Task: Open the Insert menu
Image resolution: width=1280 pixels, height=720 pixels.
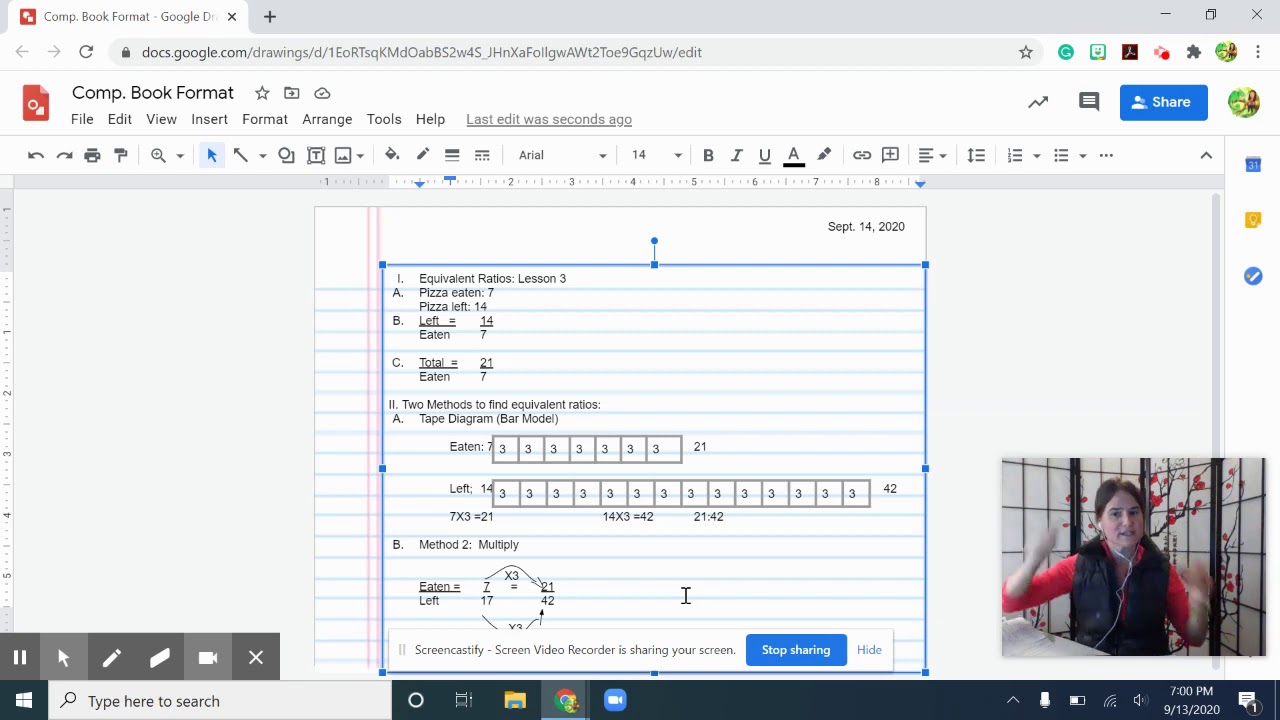Action: 209,119
